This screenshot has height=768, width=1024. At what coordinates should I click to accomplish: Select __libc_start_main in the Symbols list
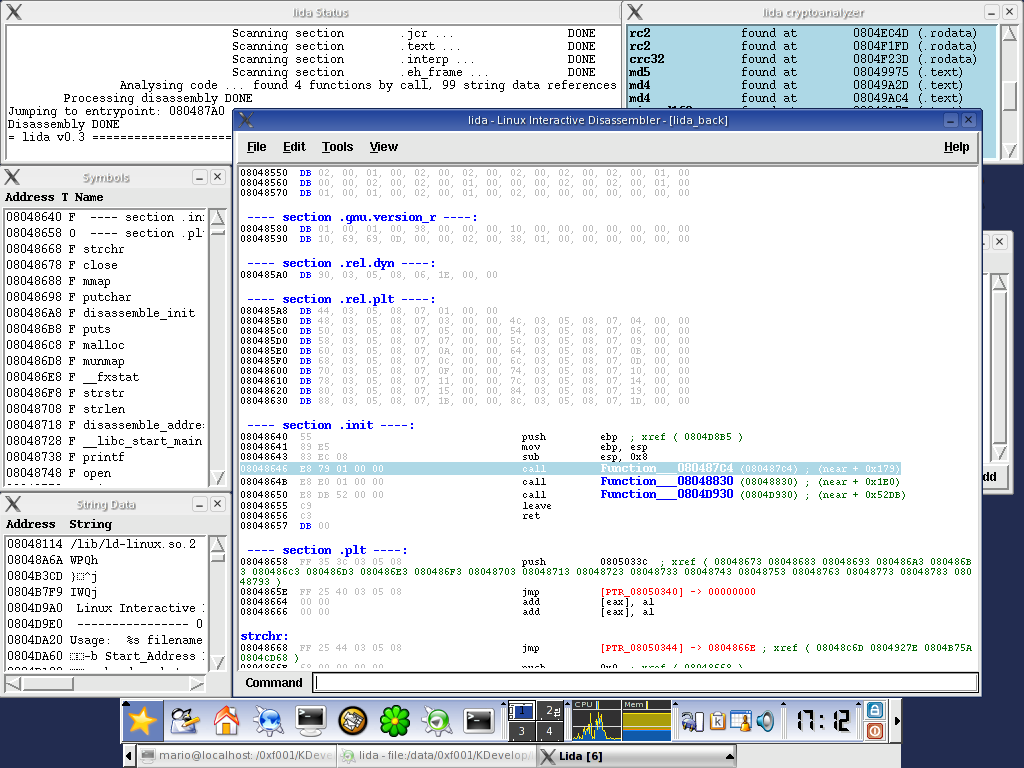(x=142, y=441)
